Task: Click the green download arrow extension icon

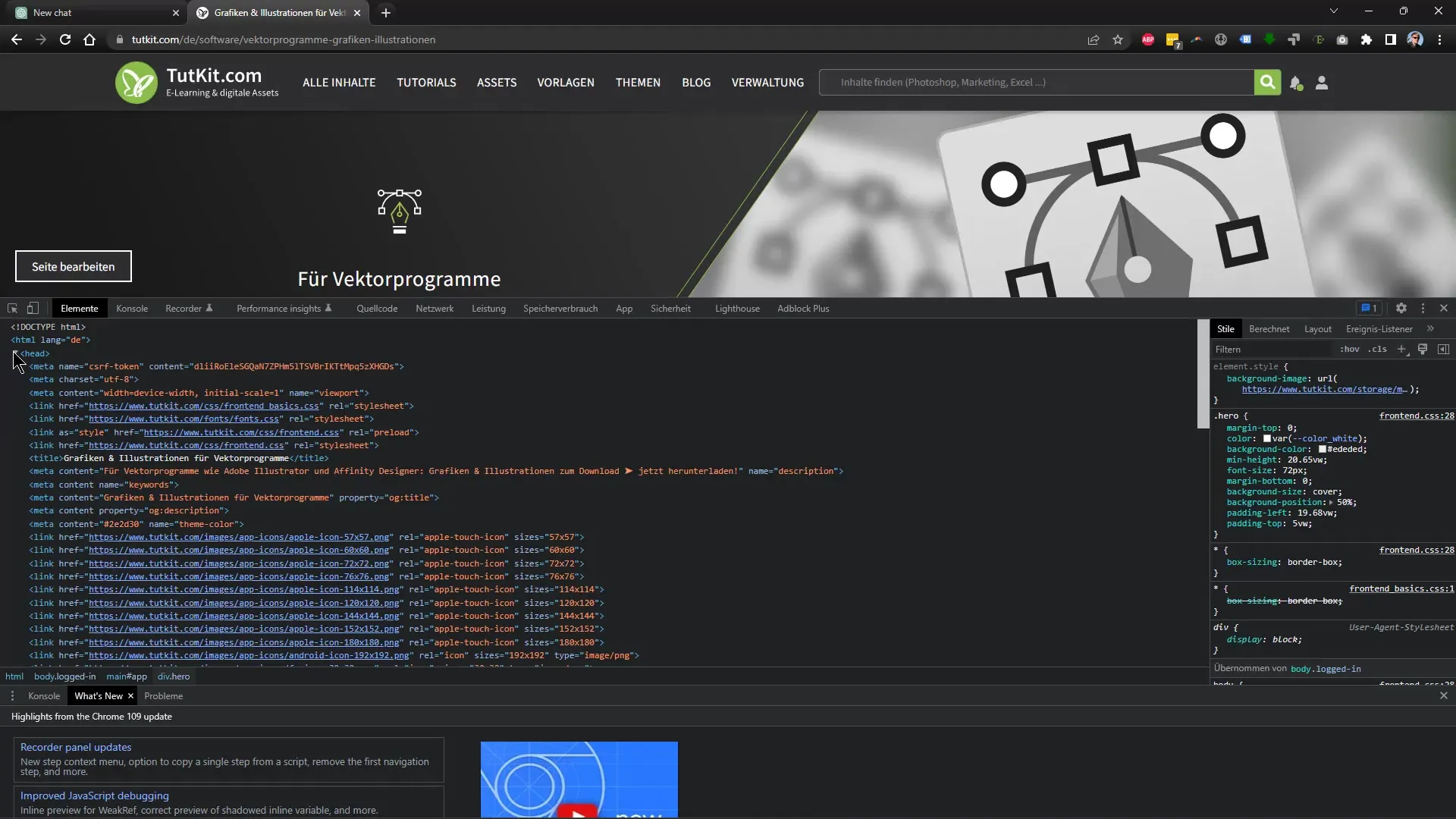Action: click(x=1269, y=39)
